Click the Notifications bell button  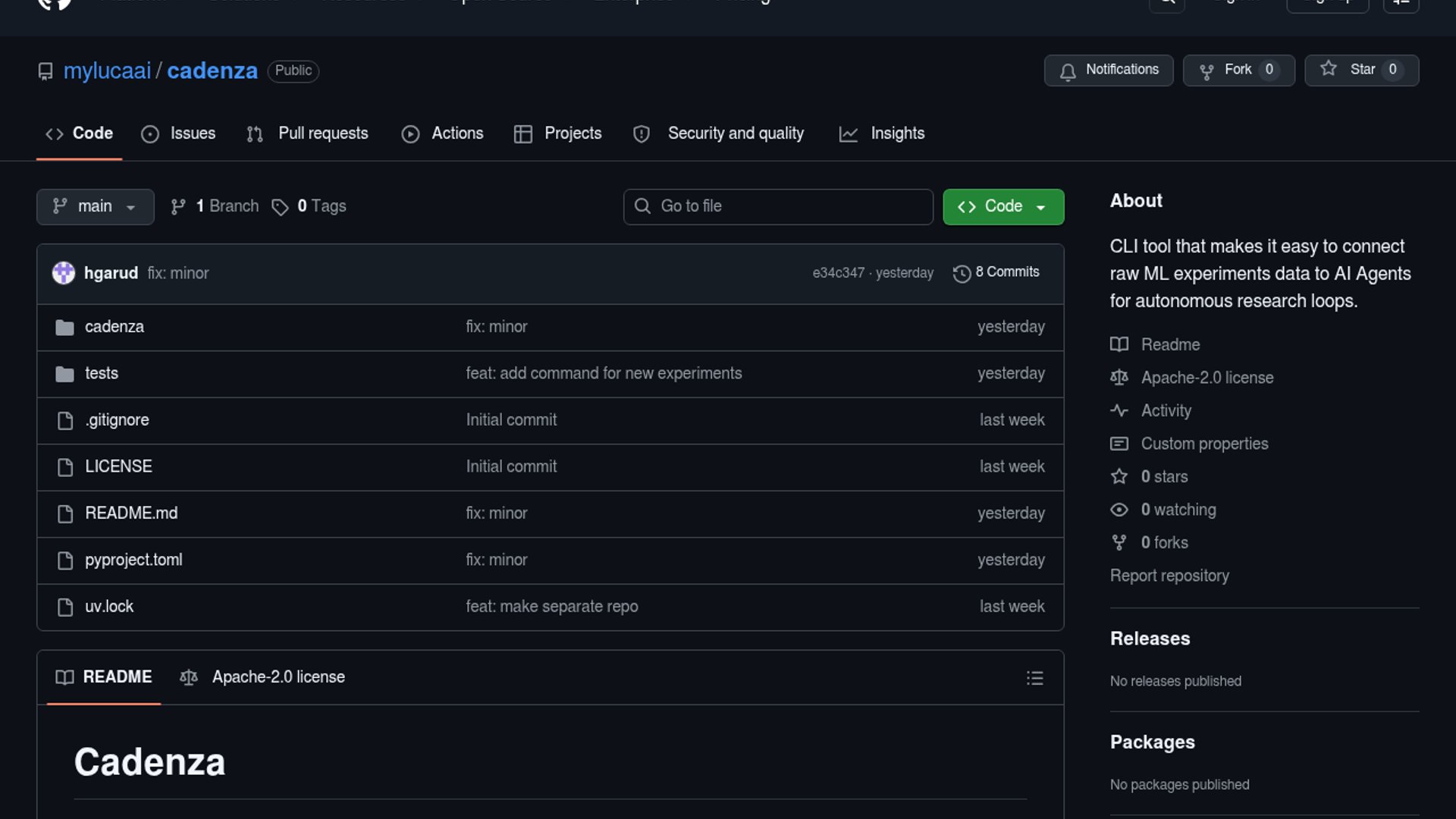tap(1109, 71)
